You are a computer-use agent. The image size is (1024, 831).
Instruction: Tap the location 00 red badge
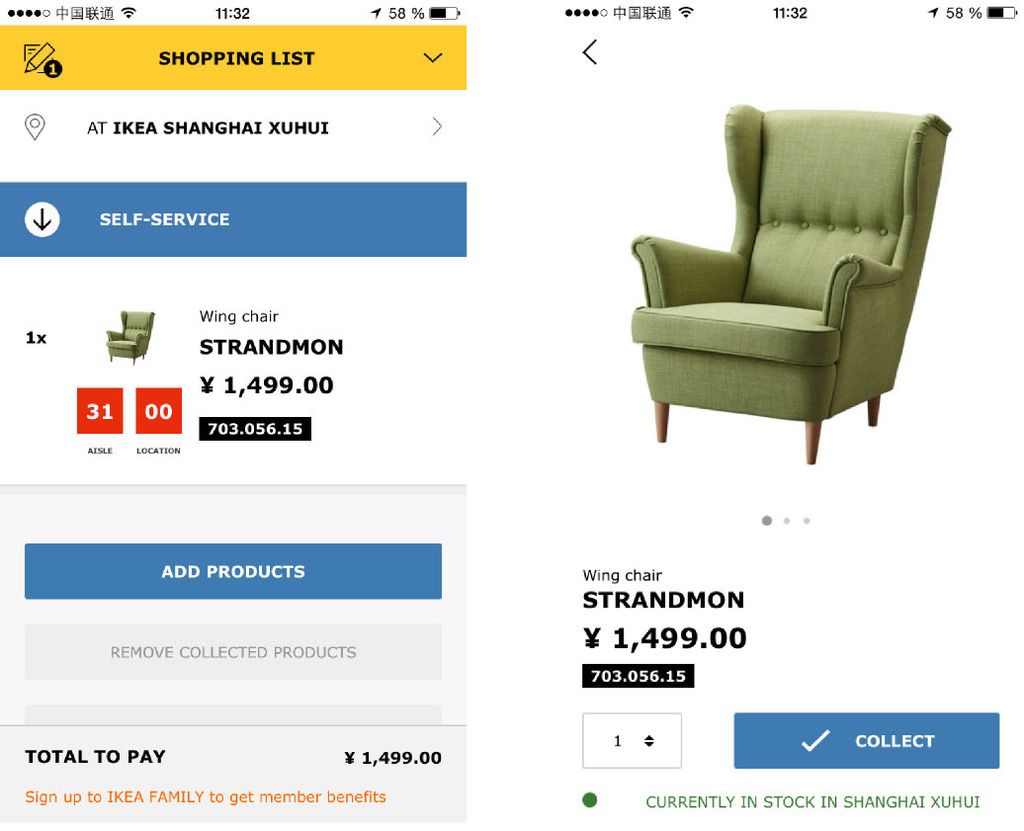pyautogui.click(x=159, y=411)
